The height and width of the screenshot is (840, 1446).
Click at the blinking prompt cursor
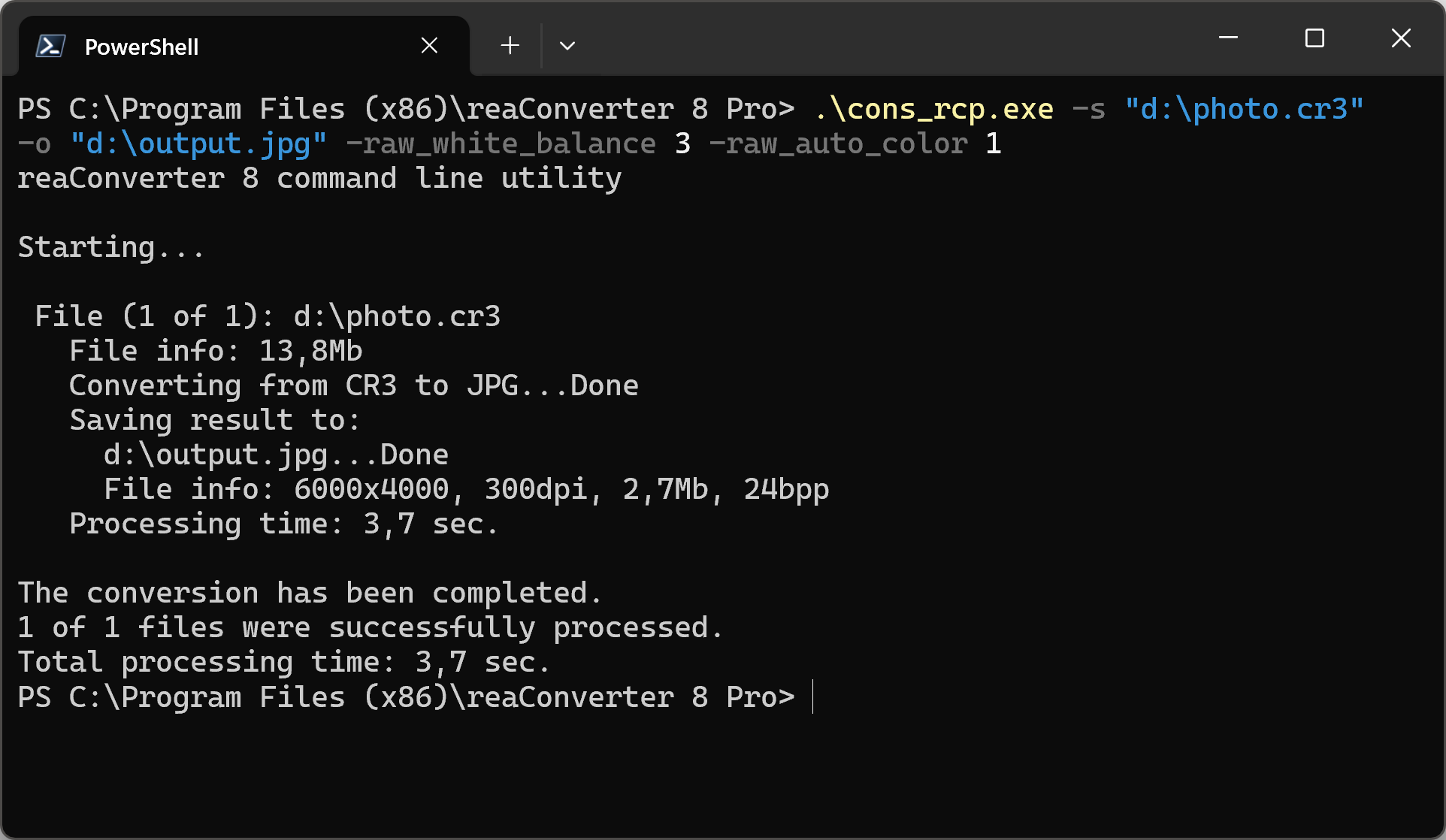(x=813, y=696)
